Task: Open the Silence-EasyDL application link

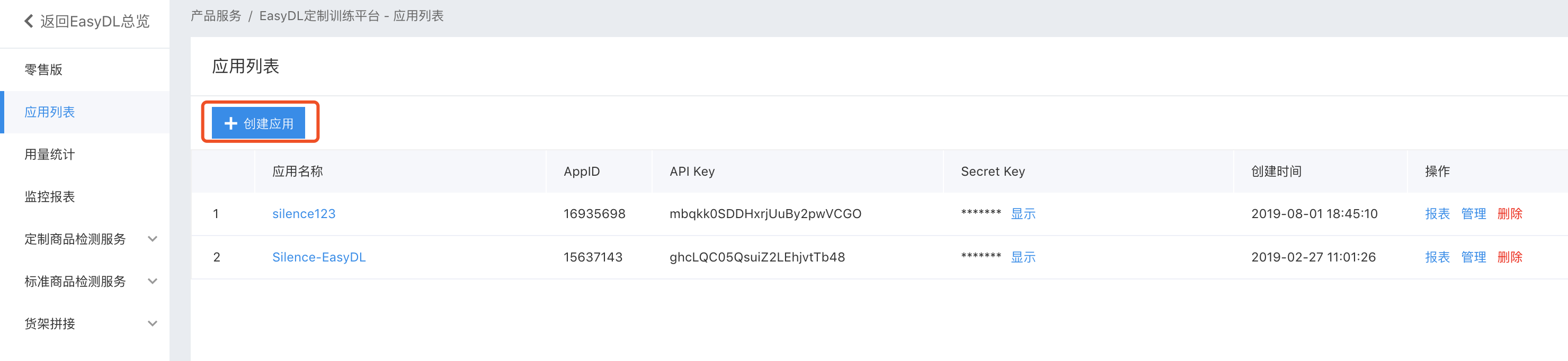Action: (x=319, y=257)
